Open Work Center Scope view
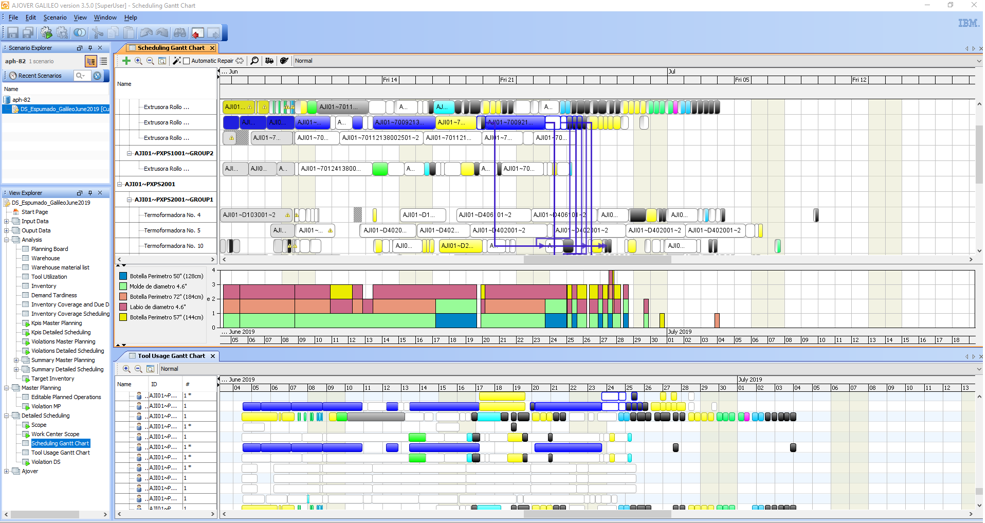 [x=55, y=434]
